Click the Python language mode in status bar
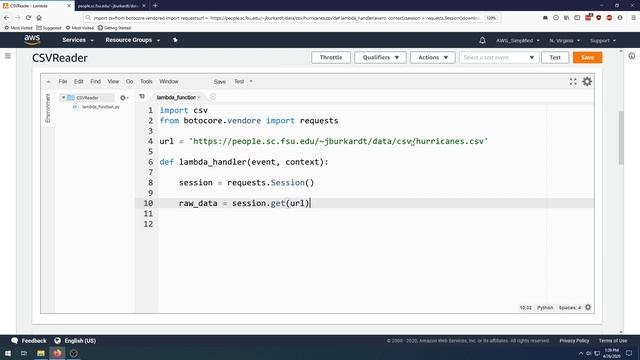This screenshot has width=640, height=360. [545, 307]
